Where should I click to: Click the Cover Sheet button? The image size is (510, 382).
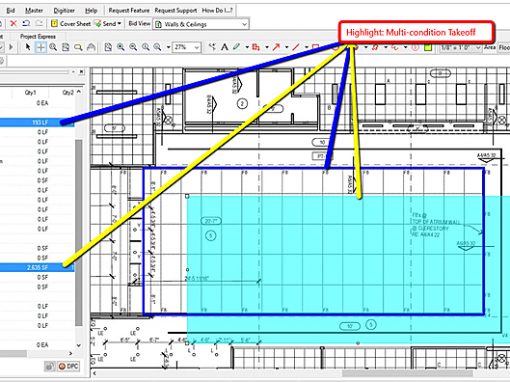coord(71,24)
